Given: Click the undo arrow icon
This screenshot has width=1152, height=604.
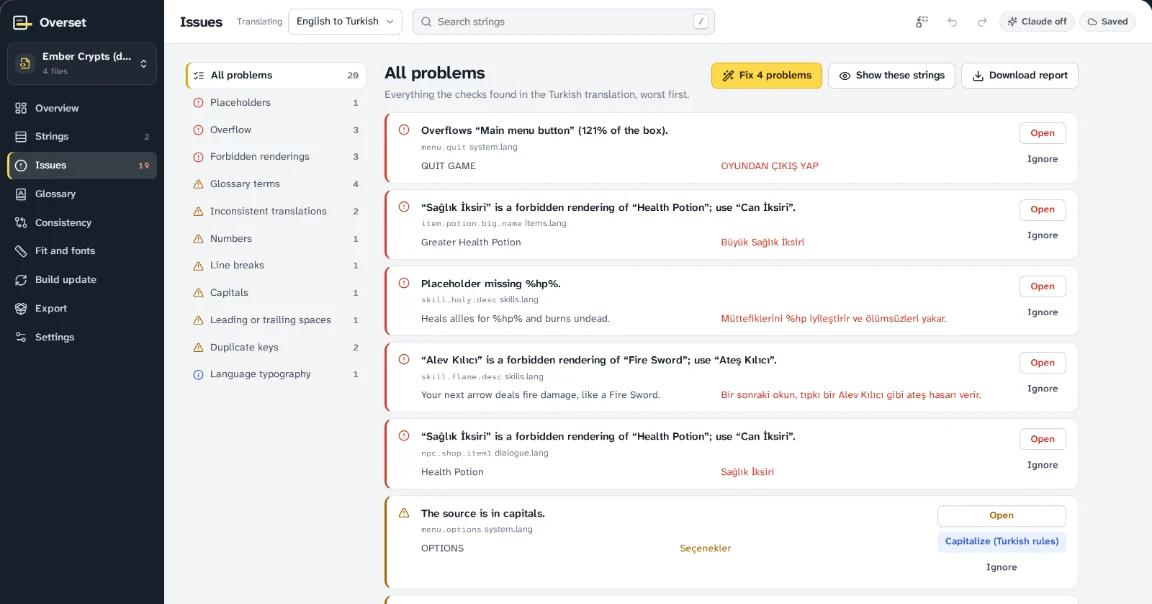Looking at the screenshot, I should coord(952,22).
